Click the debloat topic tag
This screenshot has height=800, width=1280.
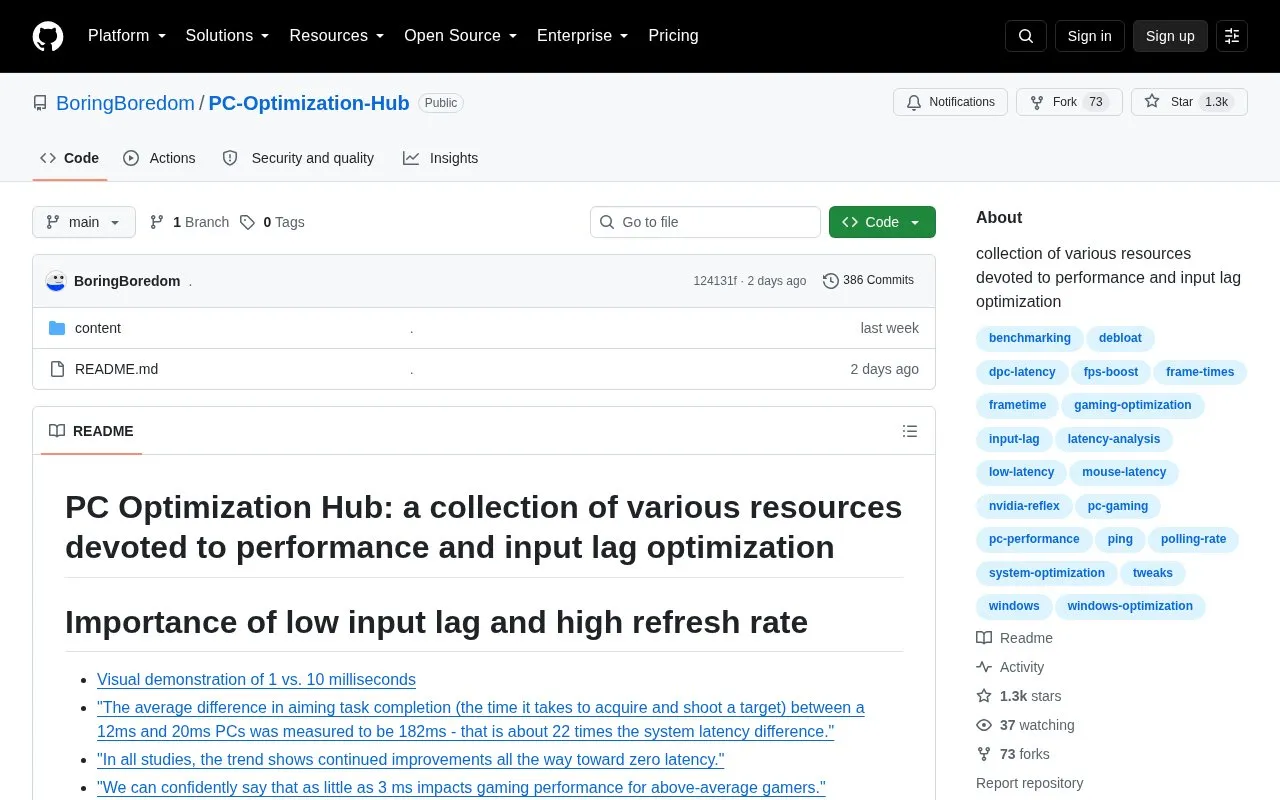click(1120, 338)
